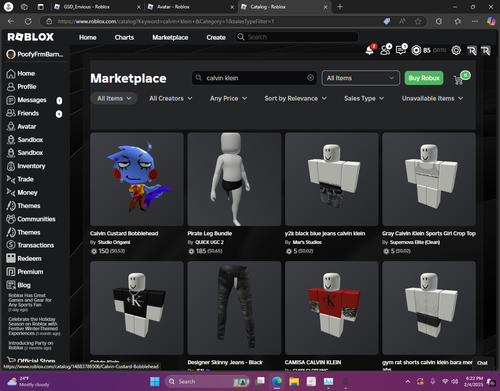Open friend requests icon in header

(385, 50)
